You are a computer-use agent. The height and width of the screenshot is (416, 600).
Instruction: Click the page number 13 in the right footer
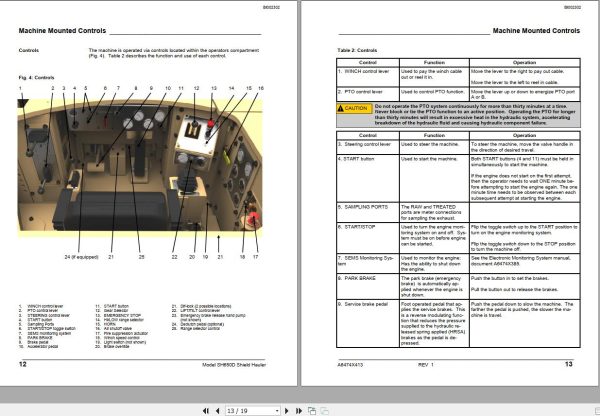569,364
